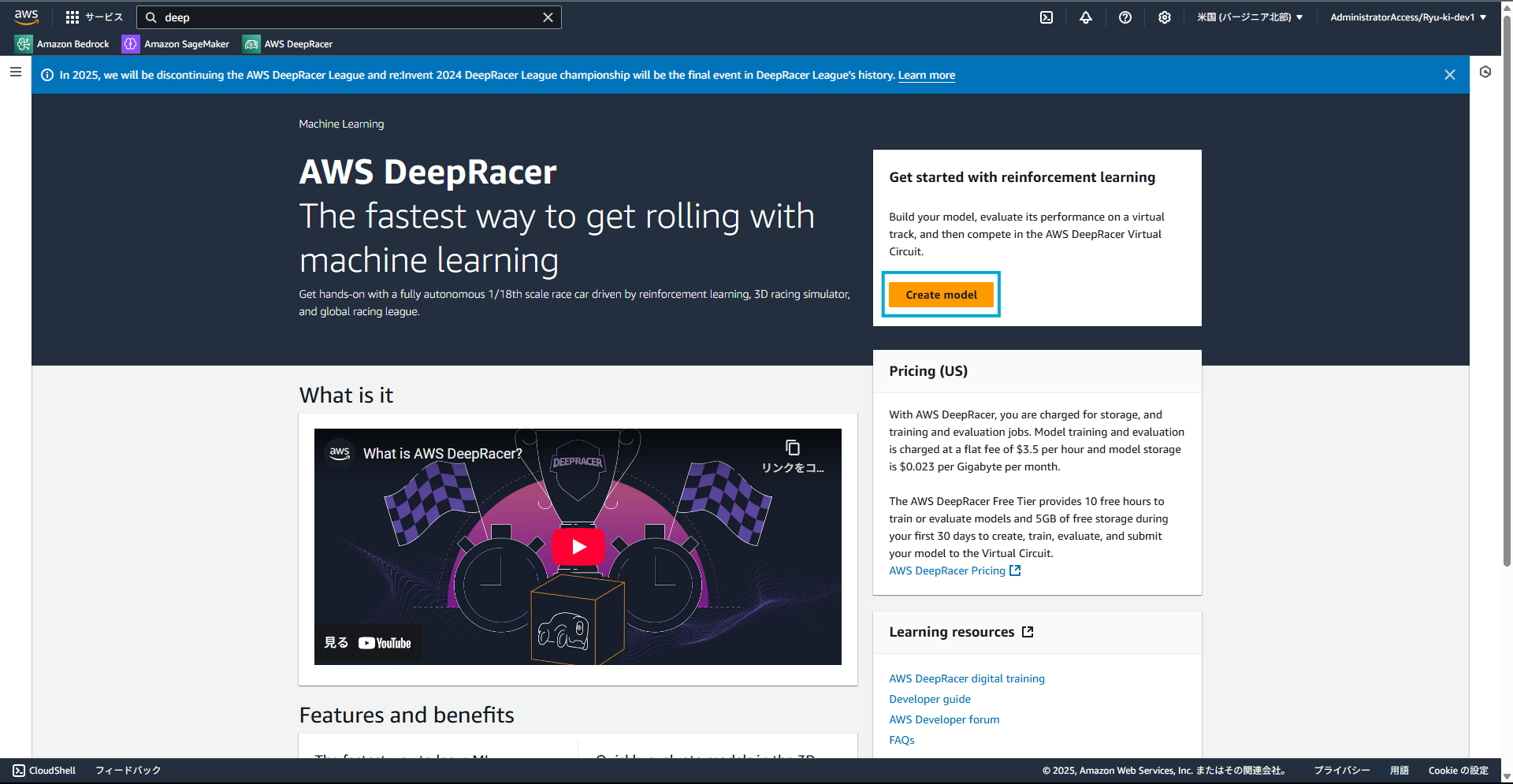Open AWS DeepRacer from favorites bar
1513x784 pixels.
click(299, 44)
